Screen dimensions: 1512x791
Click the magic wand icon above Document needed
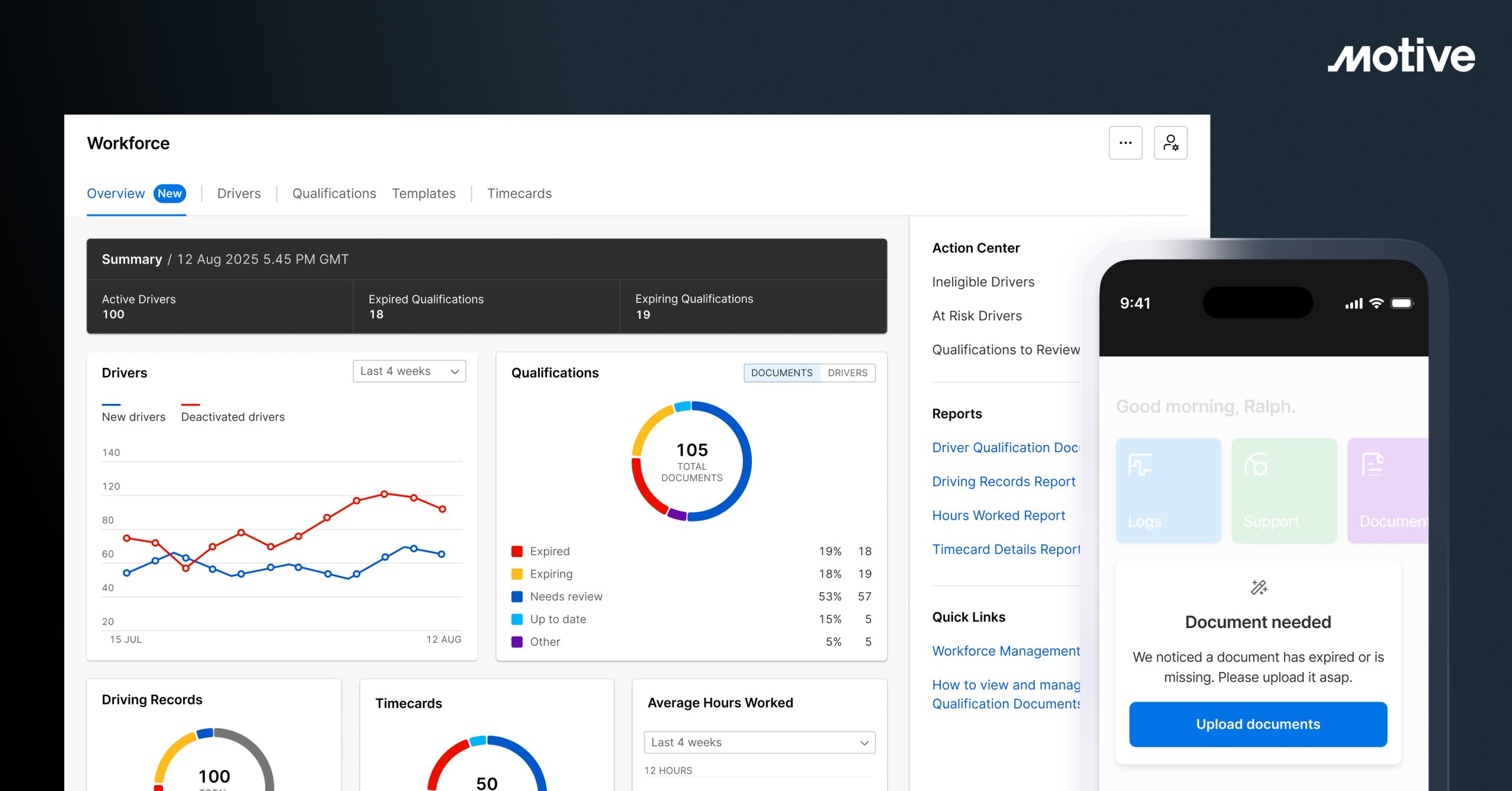1257,587
